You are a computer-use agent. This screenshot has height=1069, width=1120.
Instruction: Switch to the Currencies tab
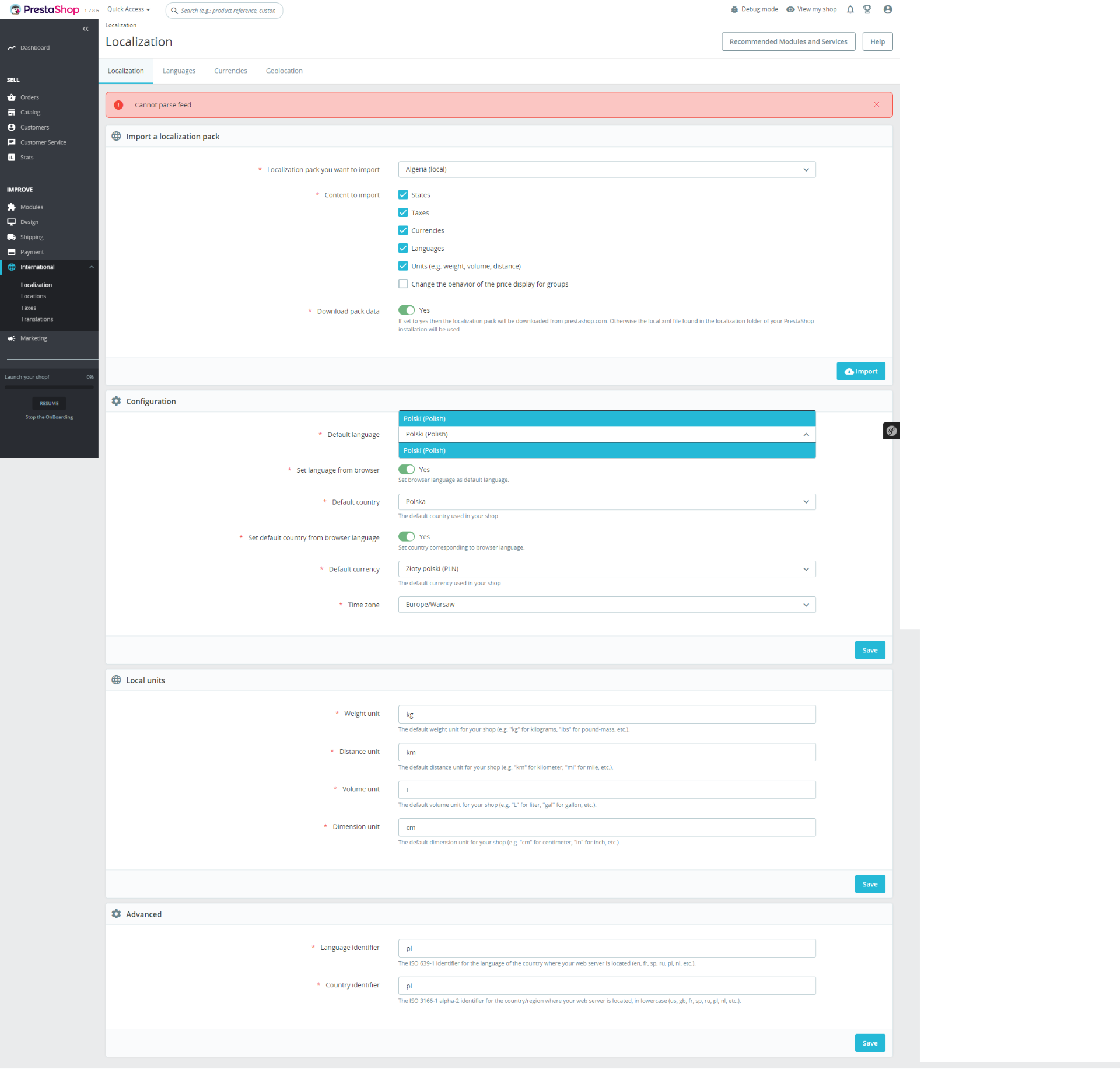[230, 71]
